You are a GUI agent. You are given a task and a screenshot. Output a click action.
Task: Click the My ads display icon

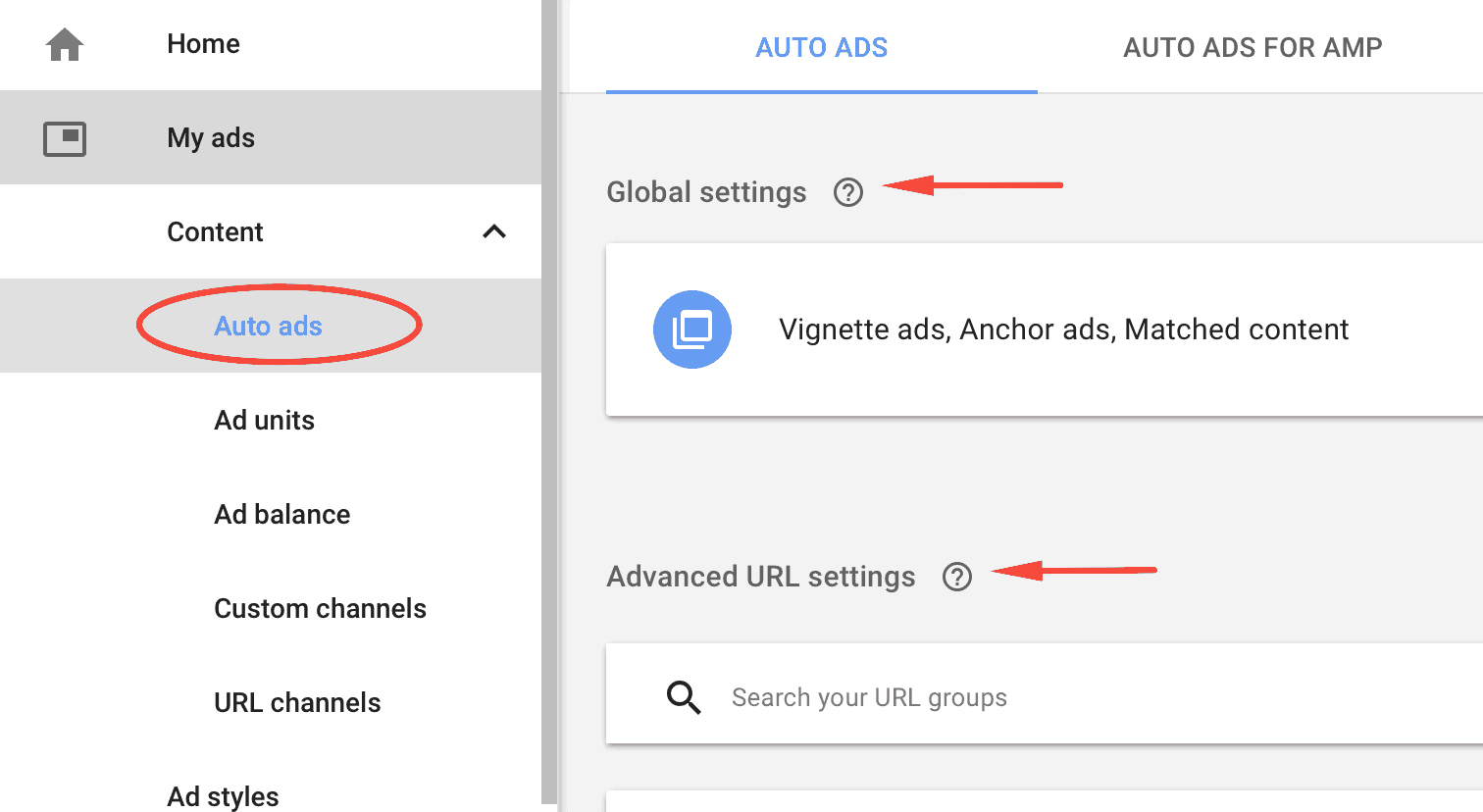(x=65, y=138)
